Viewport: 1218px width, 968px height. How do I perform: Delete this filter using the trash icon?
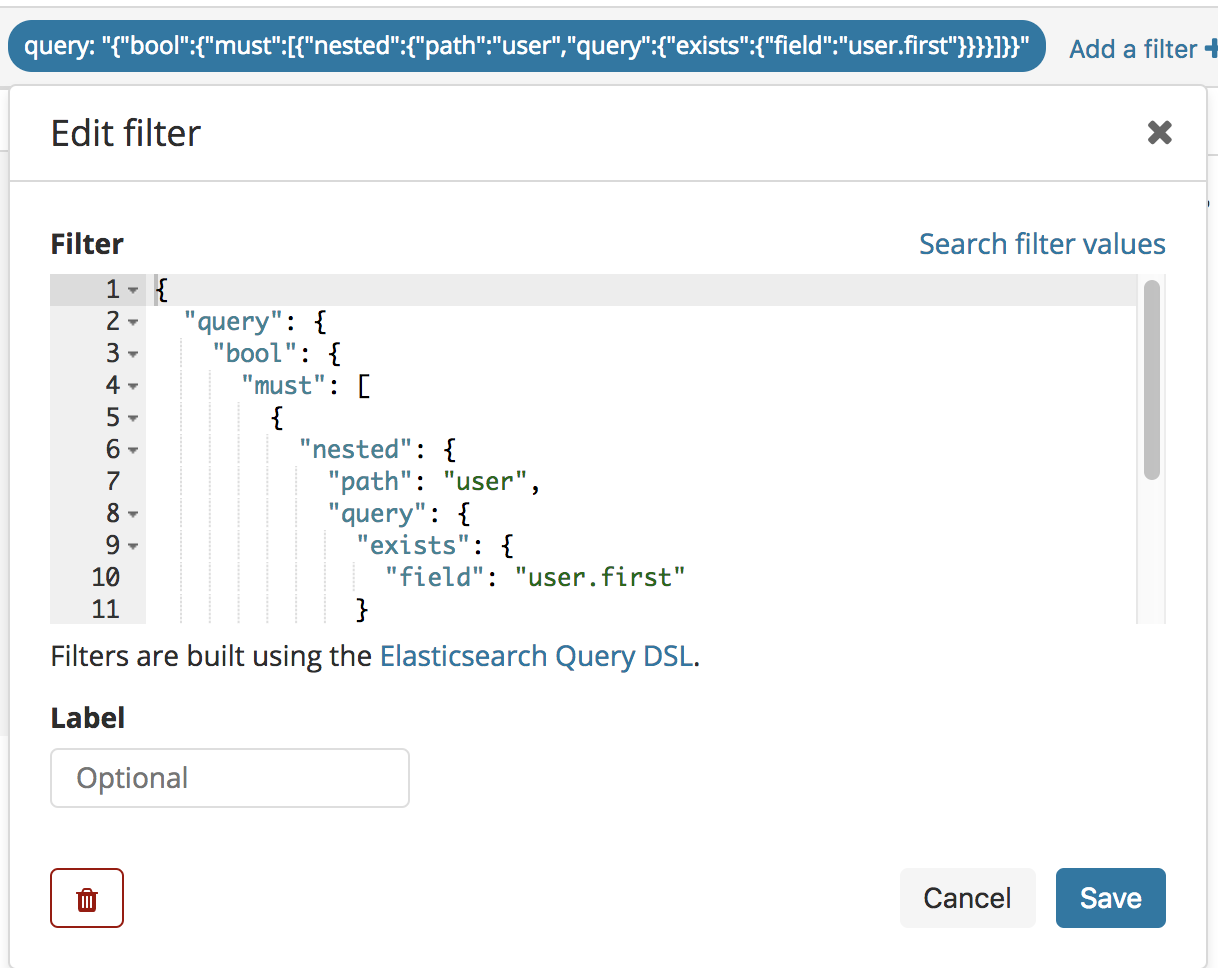87,897
